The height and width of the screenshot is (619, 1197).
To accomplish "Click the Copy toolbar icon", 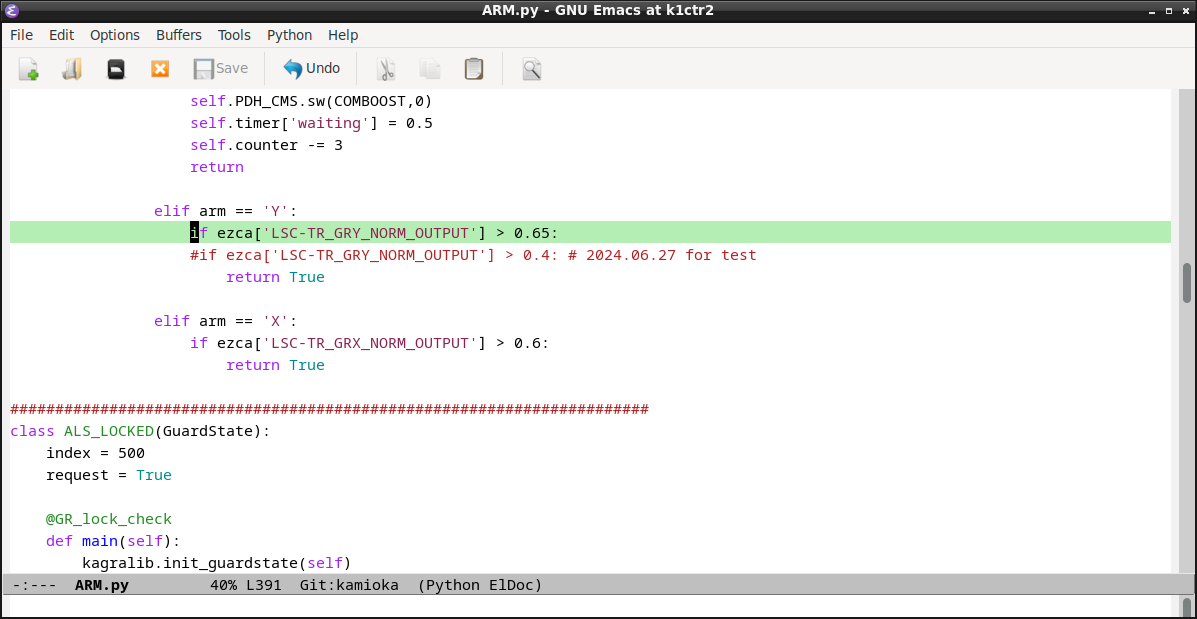I will click(x=430, y=69).
